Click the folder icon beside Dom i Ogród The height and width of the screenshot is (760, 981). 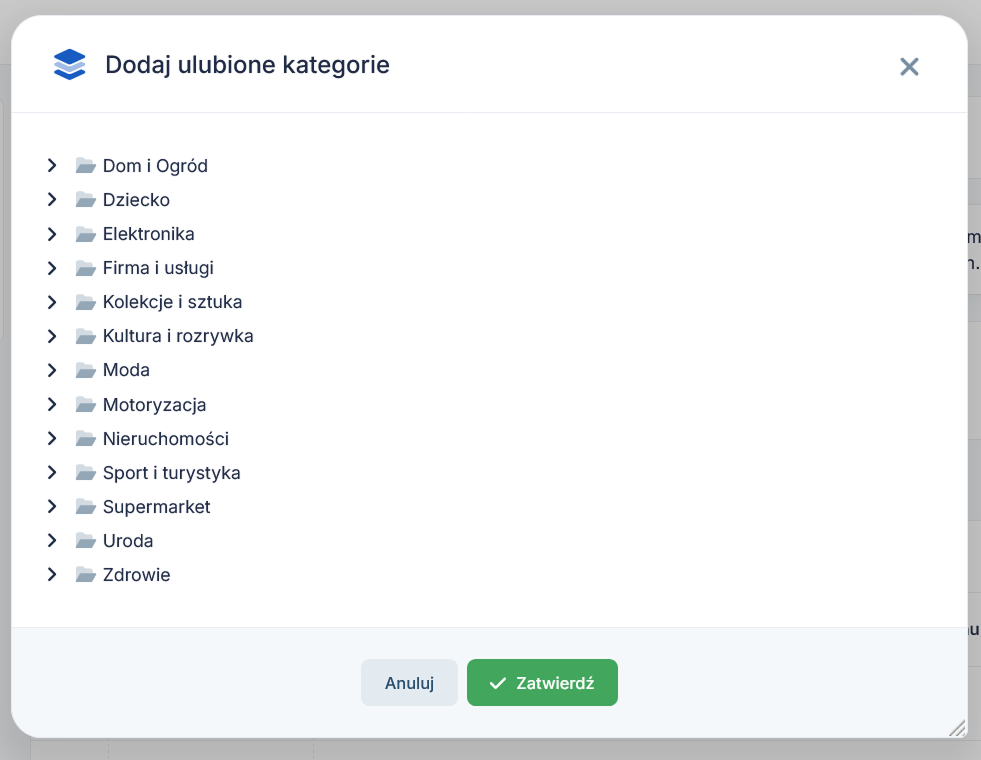point(86,166)
